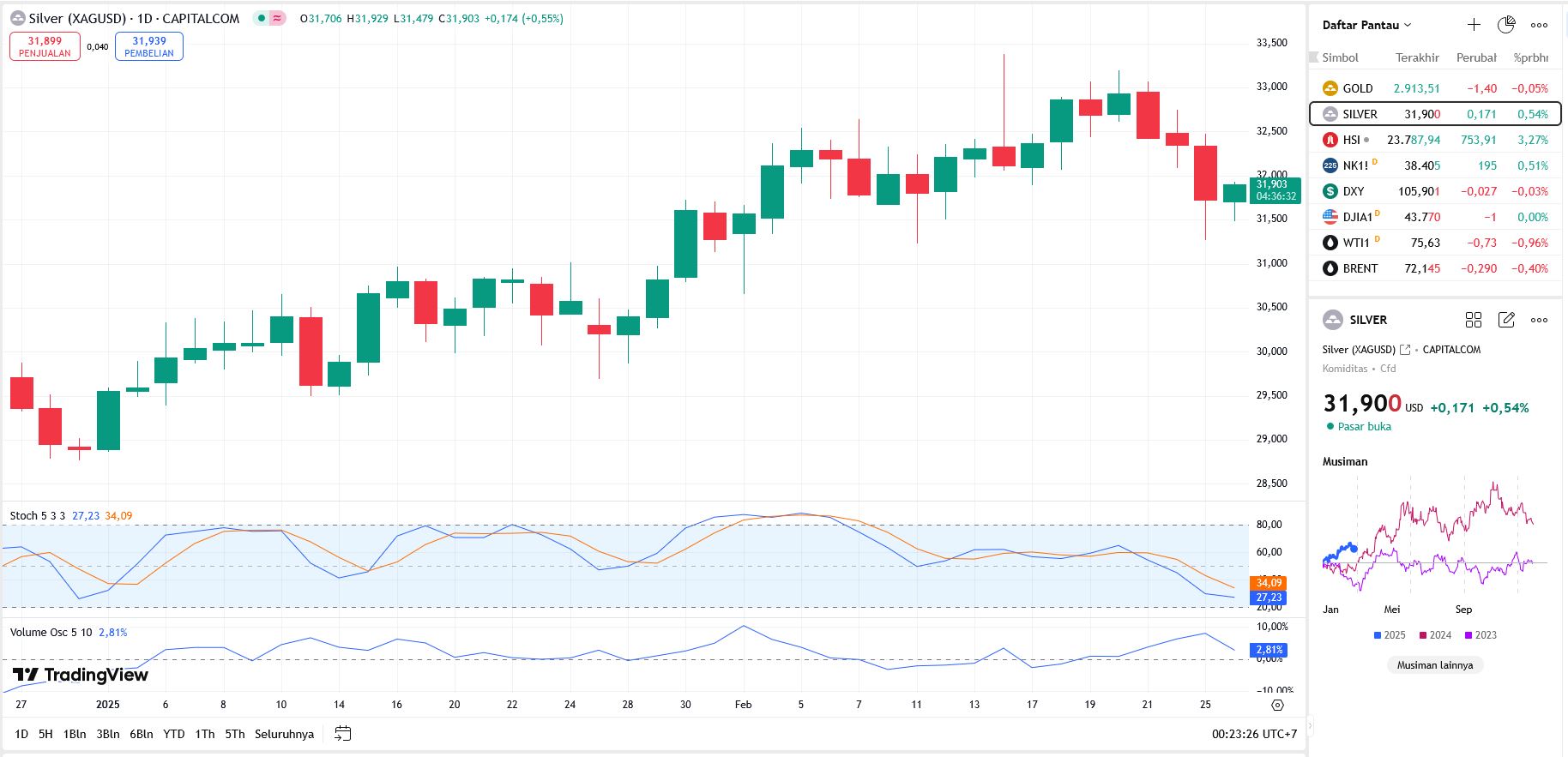Open the note edit icon beside SILVER

[1506, 320]
